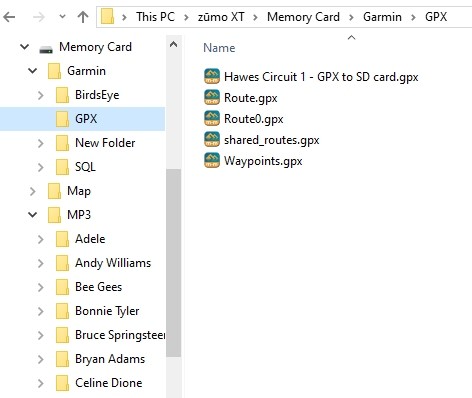
Task: Click the address bar folder icon
Action: click(x=108, y=17)
